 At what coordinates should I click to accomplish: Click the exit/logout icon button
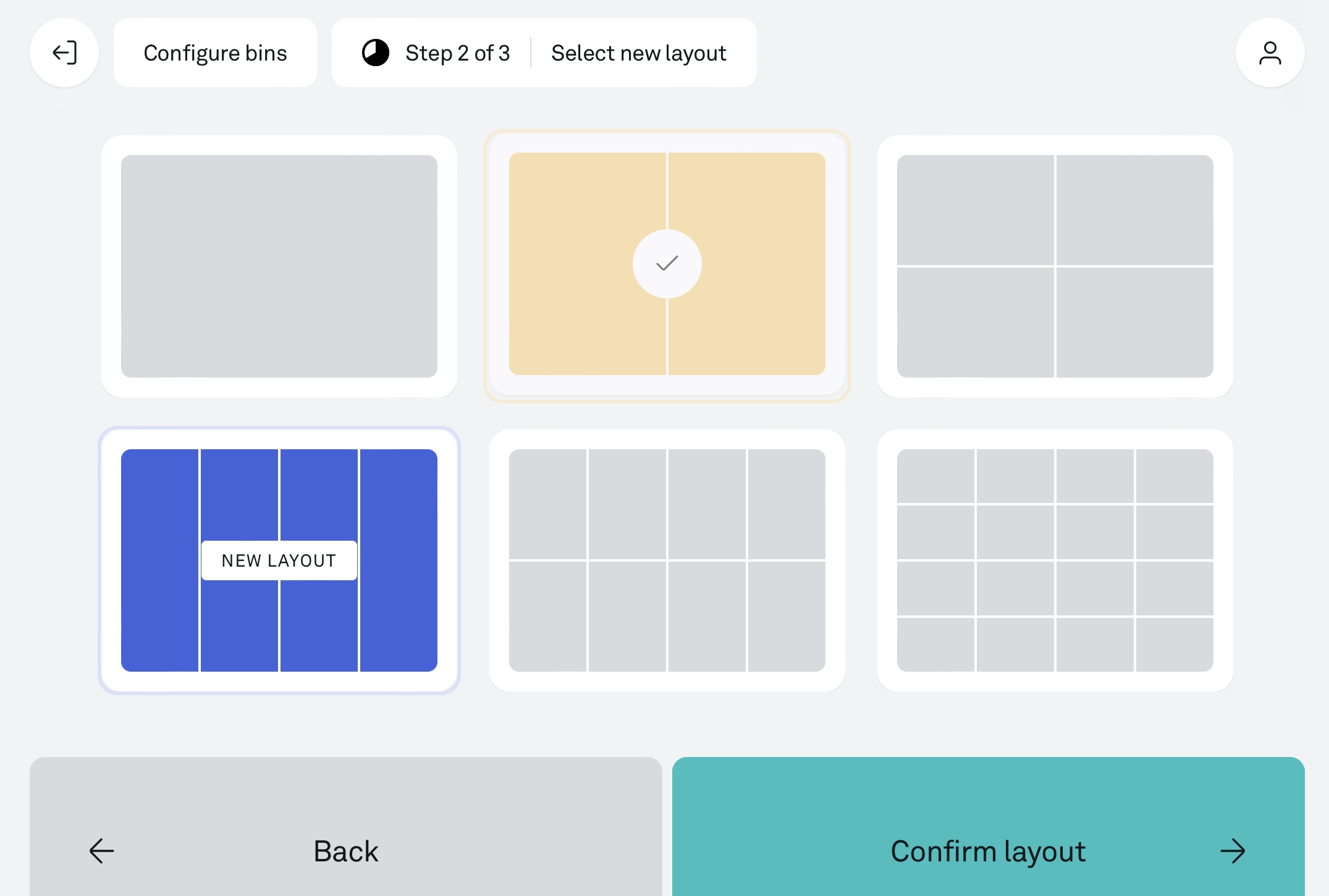click(x=64, y=53)
